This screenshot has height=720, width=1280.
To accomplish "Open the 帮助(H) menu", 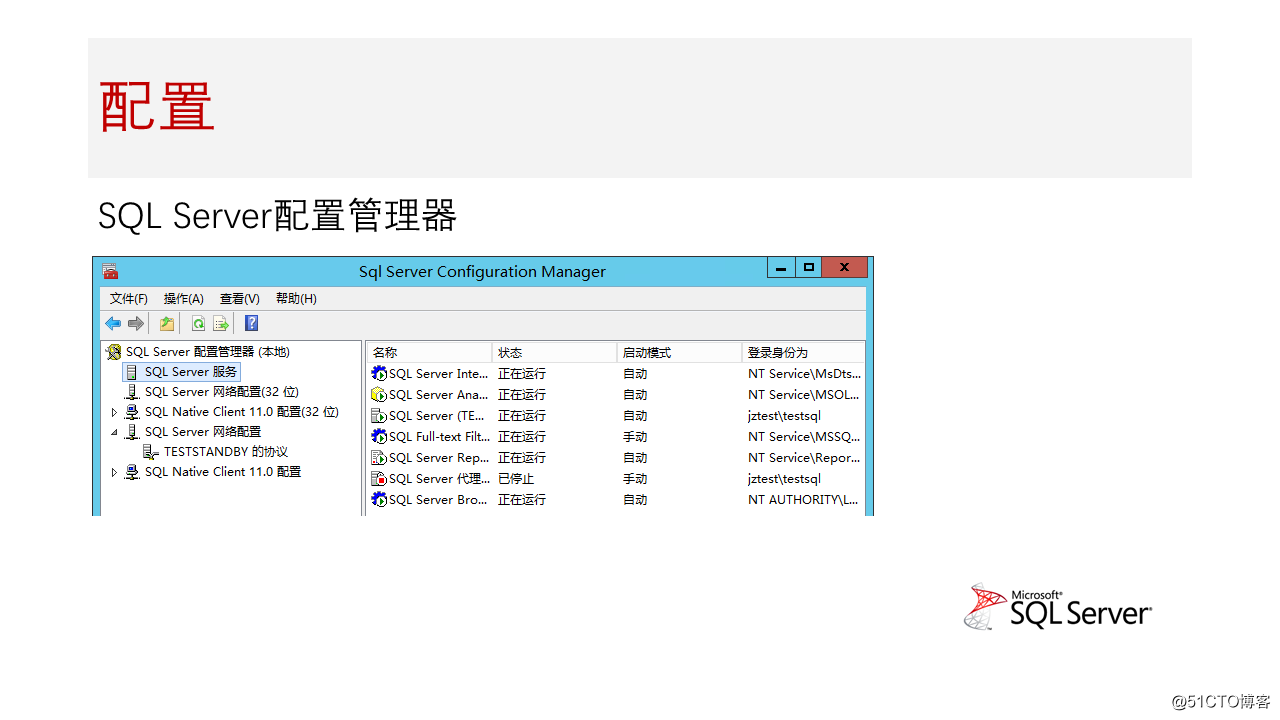I will coord(296,299).
